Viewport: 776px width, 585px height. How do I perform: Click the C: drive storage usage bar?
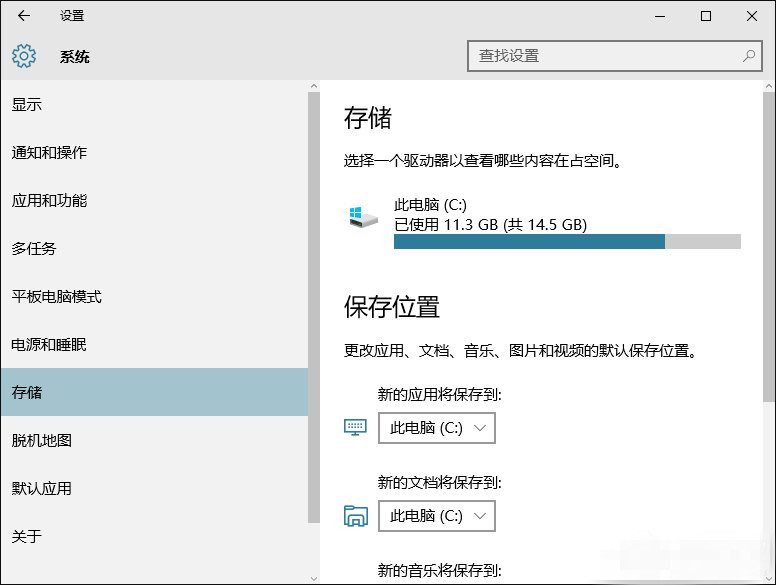tap(567, 241)
